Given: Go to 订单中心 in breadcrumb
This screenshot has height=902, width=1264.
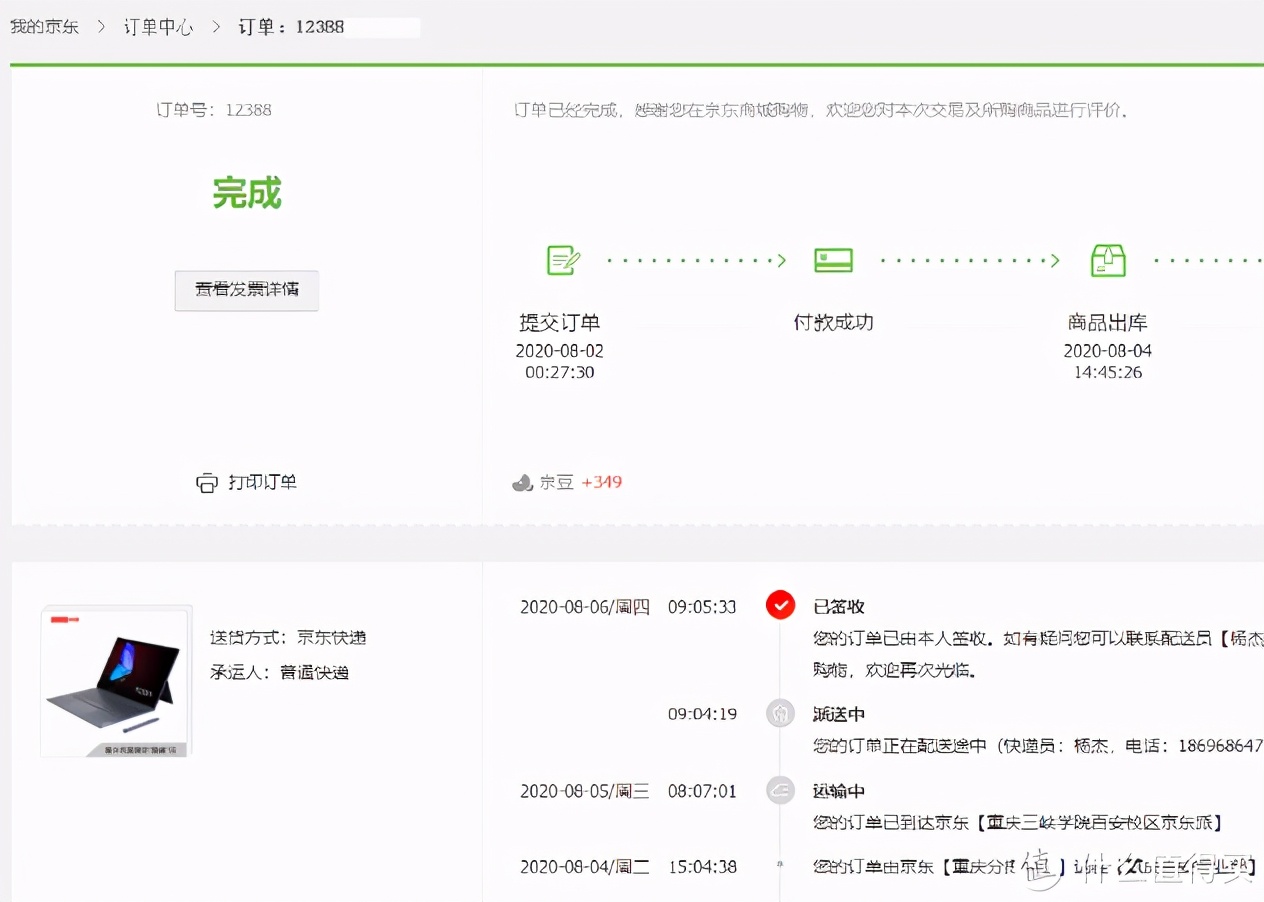Looking at the screenshot, I should tap(158, 27).
